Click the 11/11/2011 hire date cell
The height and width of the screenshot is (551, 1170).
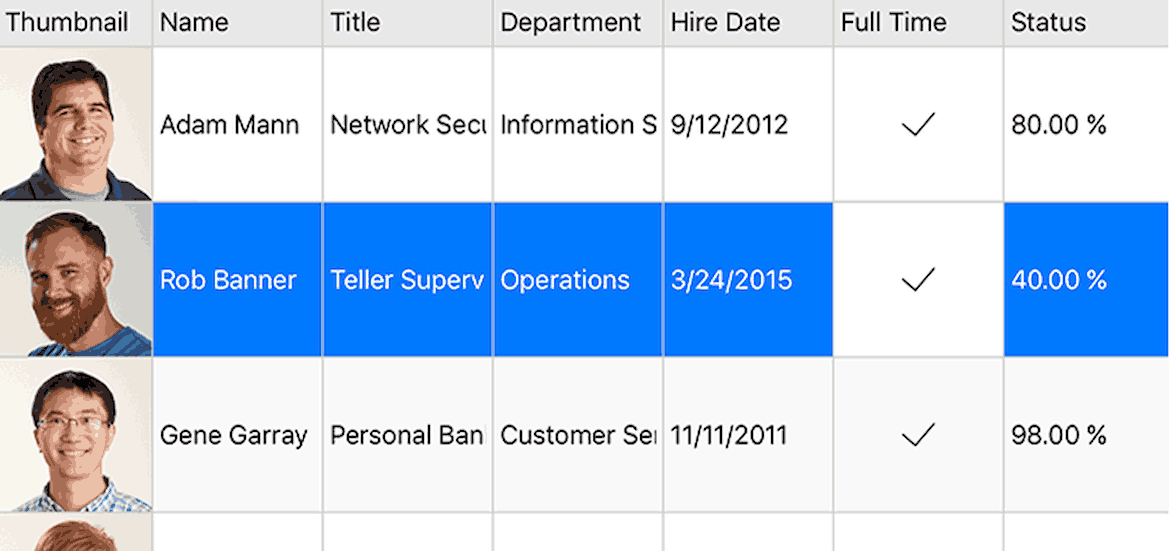748,435
